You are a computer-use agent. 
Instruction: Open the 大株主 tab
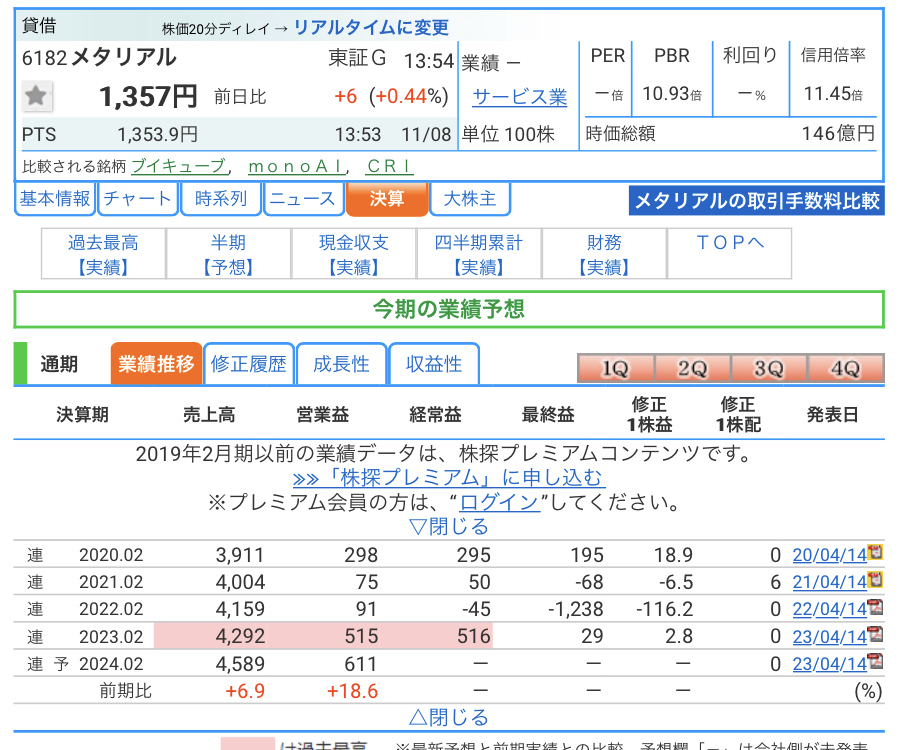[470, 199]
